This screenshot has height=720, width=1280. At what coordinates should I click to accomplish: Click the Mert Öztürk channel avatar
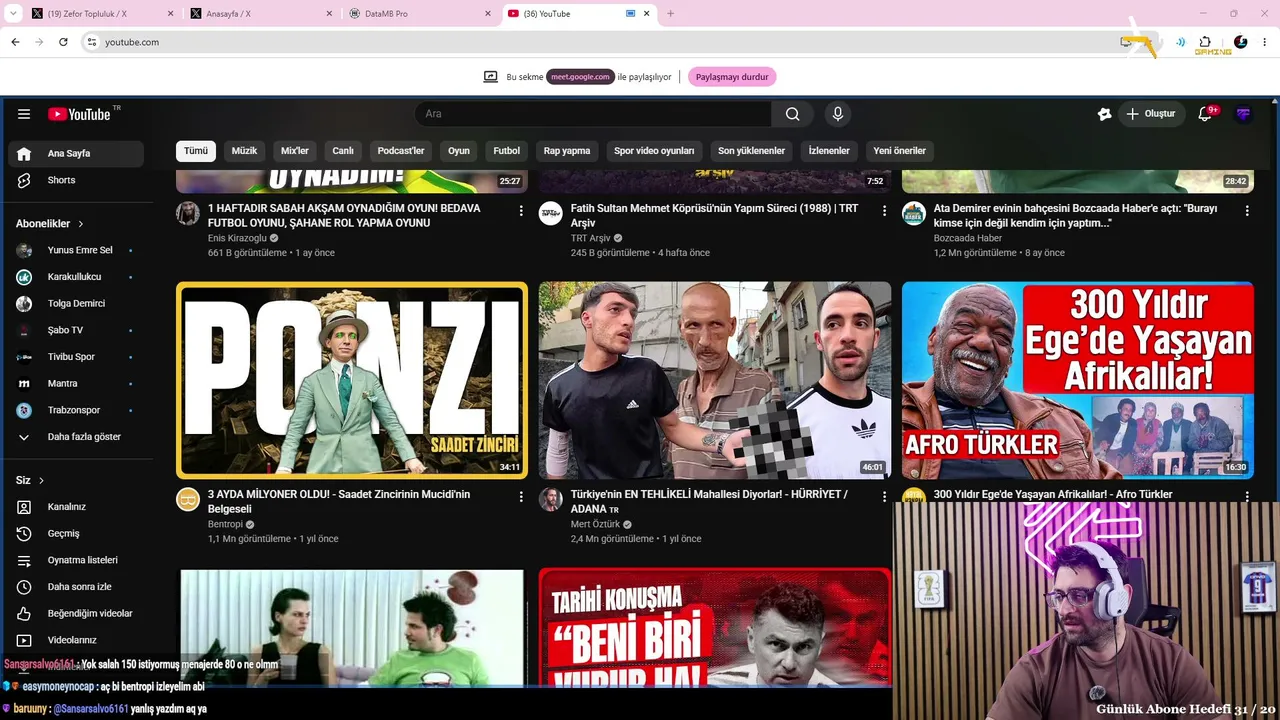point(551,499)
